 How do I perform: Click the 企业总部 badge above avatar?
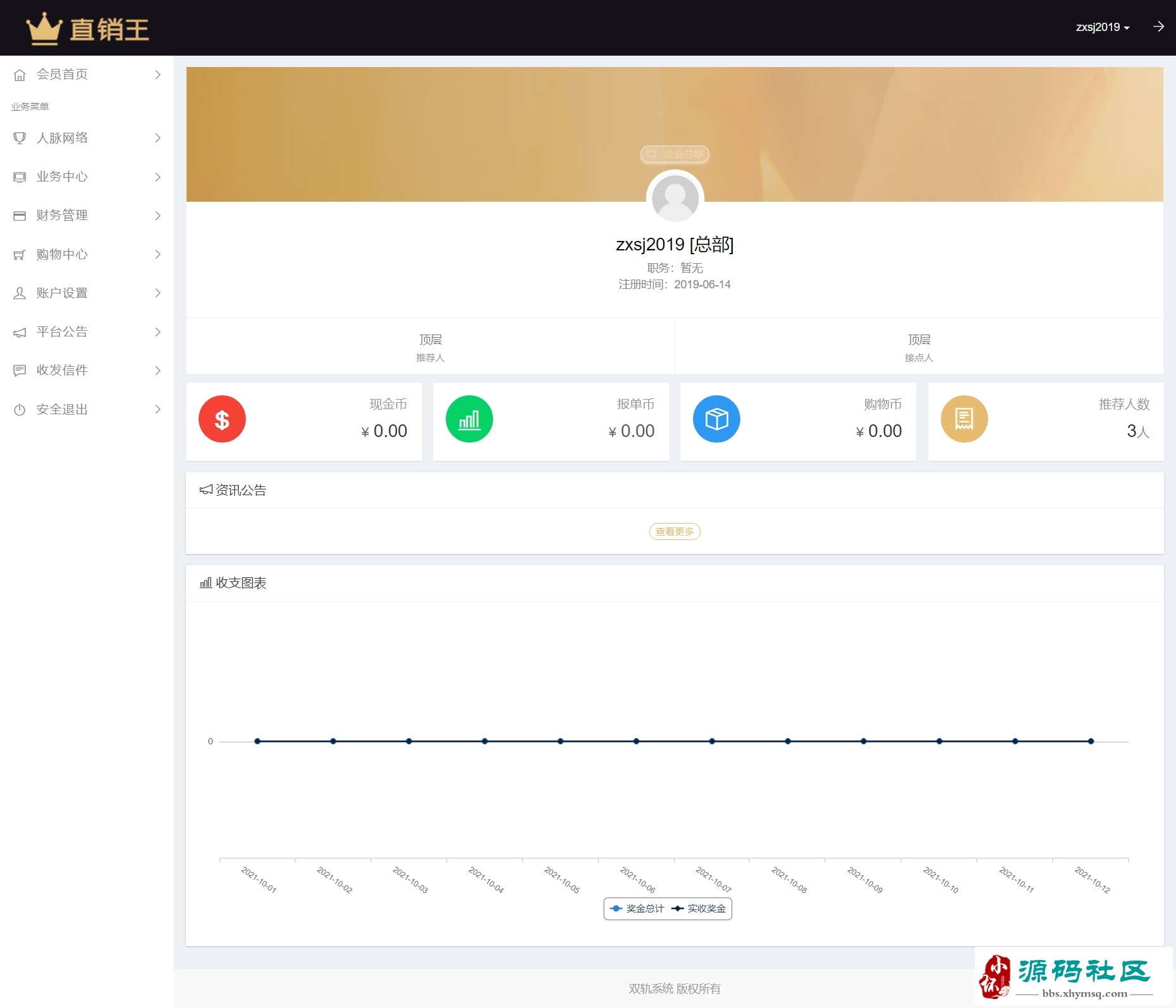675,154
